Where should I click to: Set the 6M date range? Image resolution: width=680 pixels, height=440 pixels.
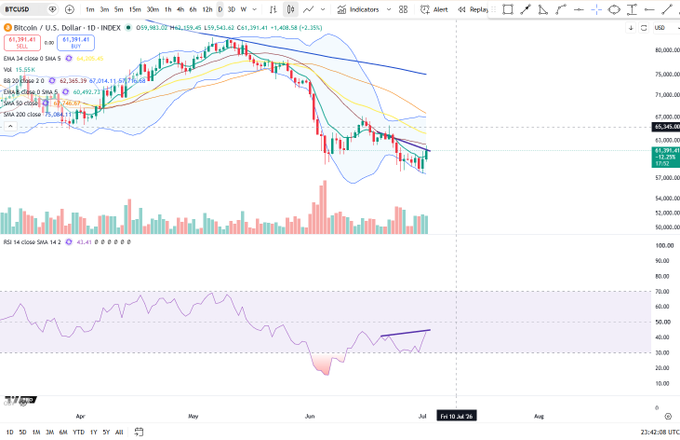pos(63,432)
